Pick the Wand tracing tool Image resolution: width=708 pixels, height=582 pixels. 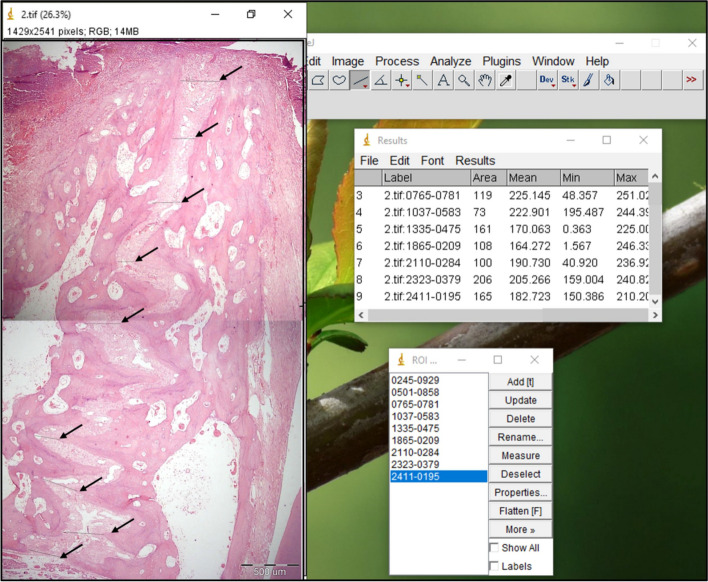422,80
